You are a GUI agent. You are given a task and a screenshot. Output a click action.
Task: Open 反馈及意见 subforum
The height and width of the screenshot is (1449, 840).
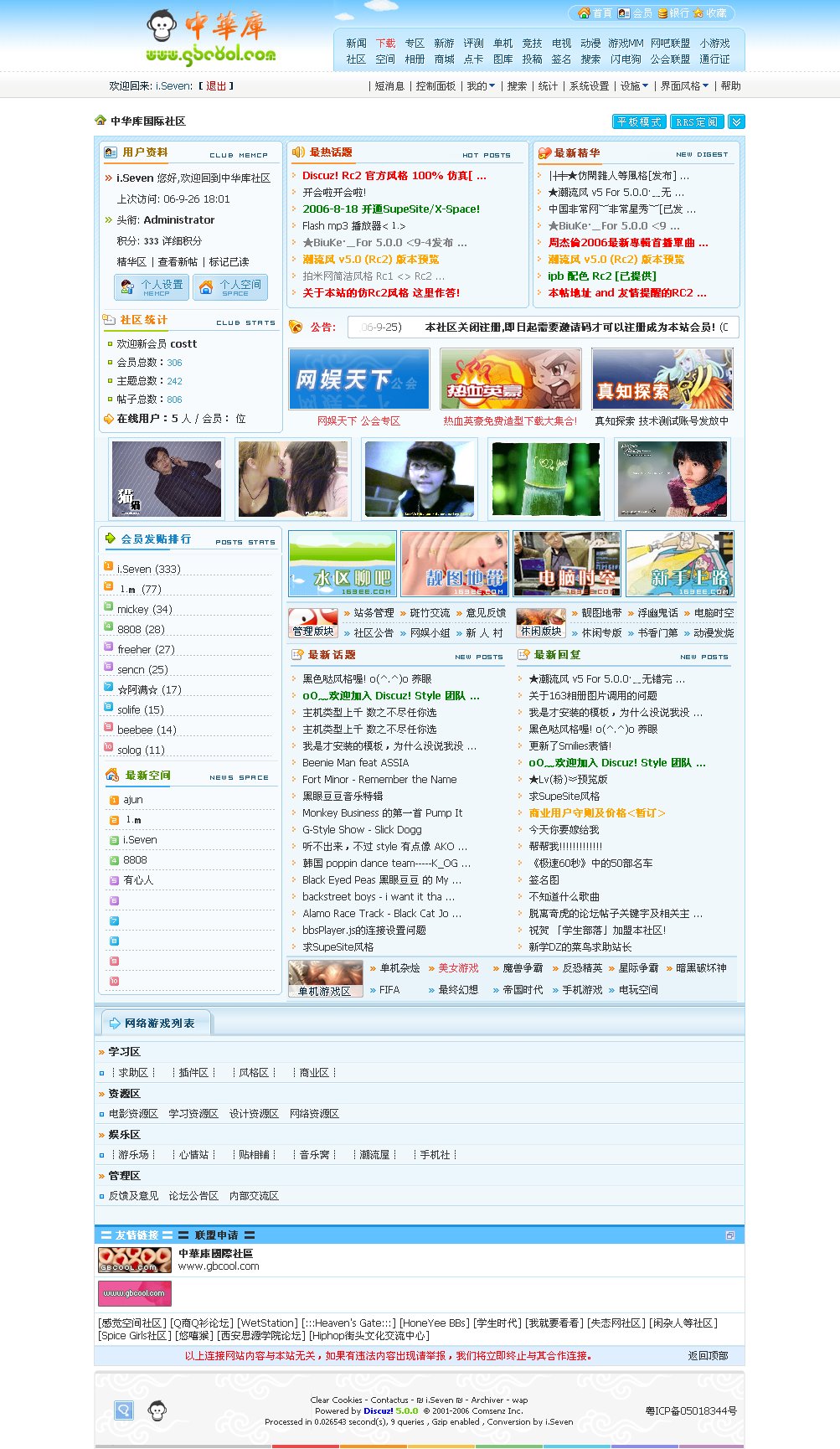pyautogui.click(x=133, y=1195)
